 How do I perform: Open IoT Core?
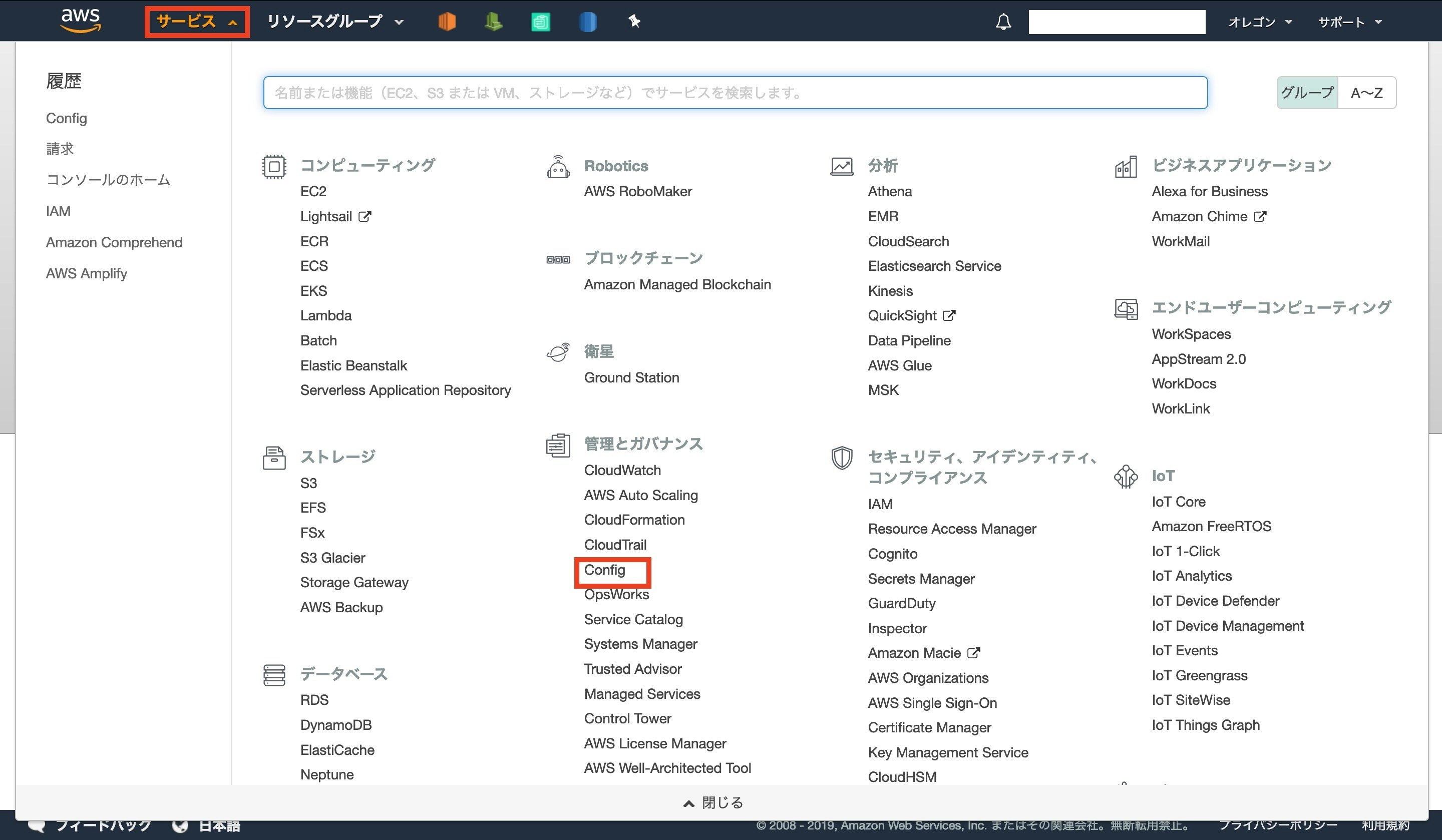(x=1179, y=501)
